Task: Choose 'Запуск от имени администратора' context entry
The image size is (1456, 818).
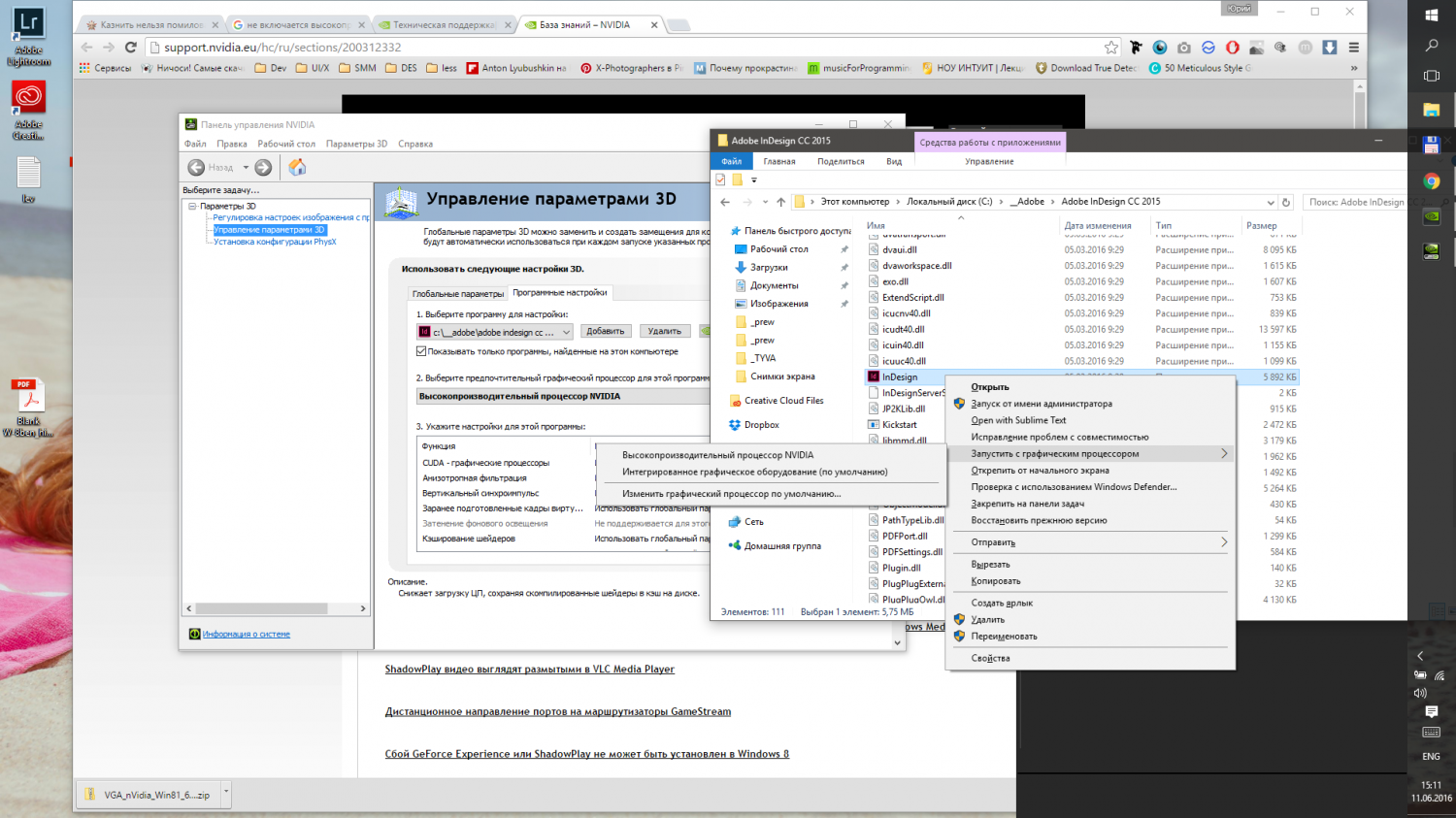Action: coord(1042,404)
